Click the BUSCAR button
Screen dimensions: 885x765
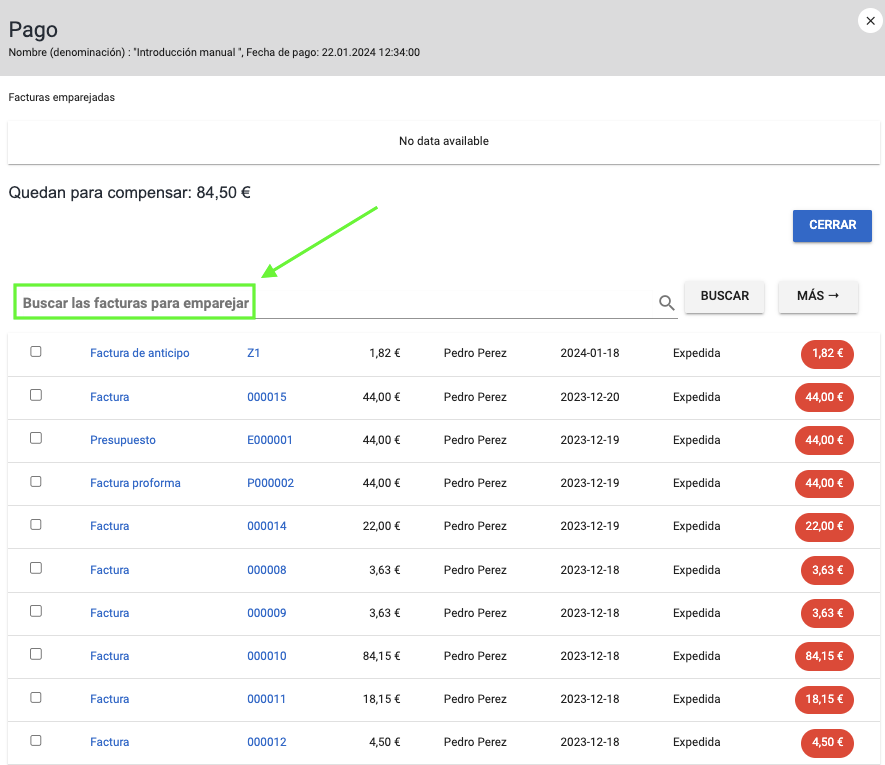point(724,297)
